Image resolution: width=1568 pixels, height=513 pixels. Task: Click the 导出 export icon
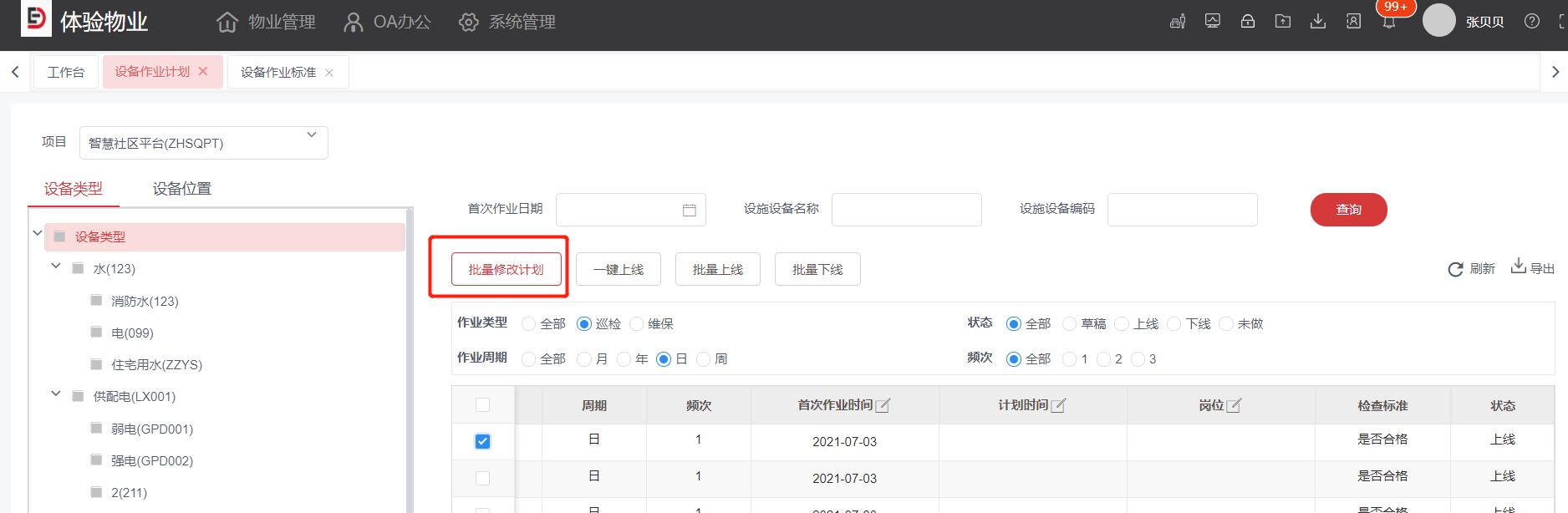[1519, 267]
